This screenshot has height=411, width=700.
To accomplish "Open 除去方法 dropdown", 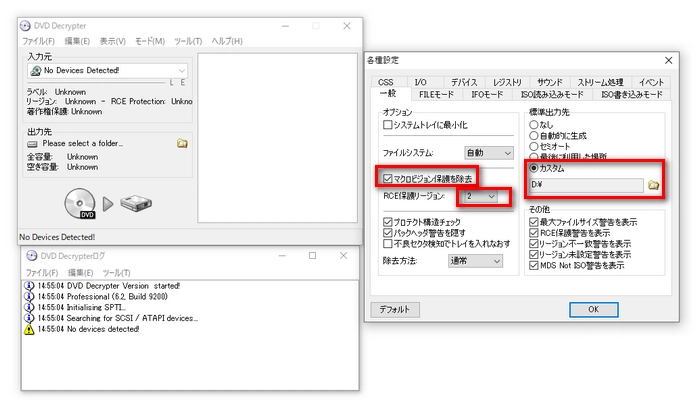I will 475,261.
